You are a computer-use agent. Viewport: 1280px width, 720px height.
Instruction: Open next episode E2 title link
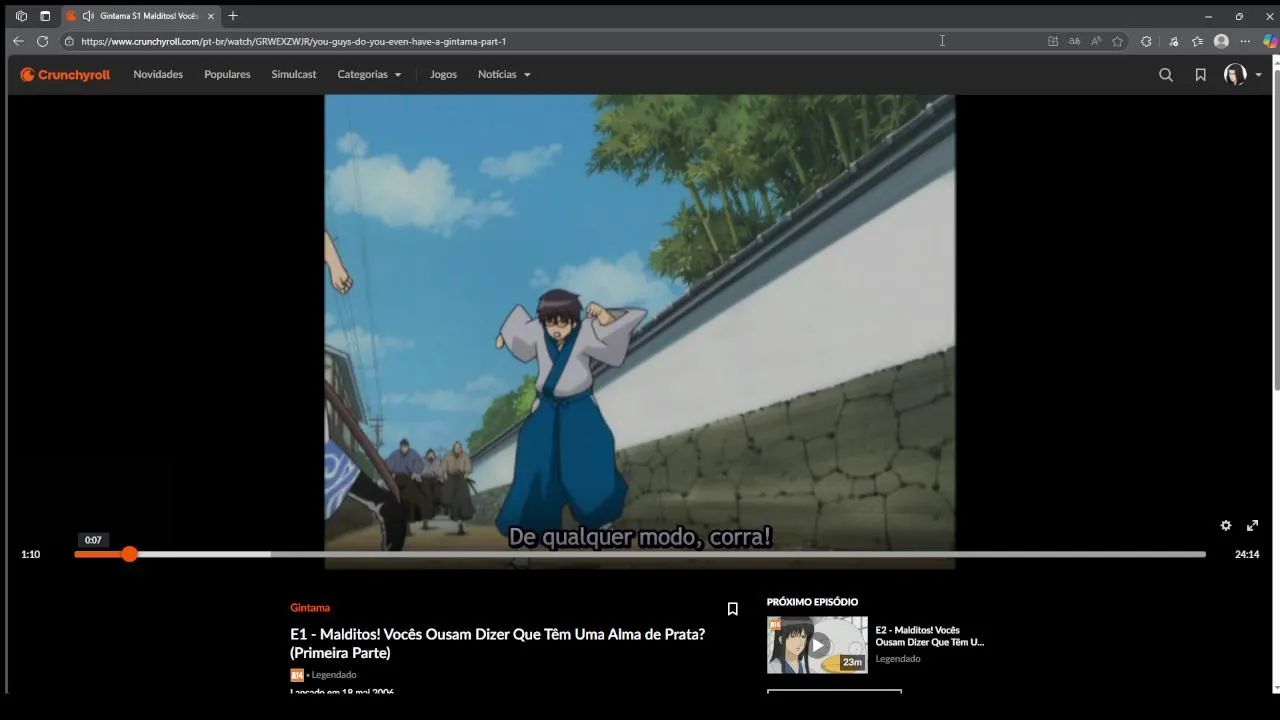point(929,636)
